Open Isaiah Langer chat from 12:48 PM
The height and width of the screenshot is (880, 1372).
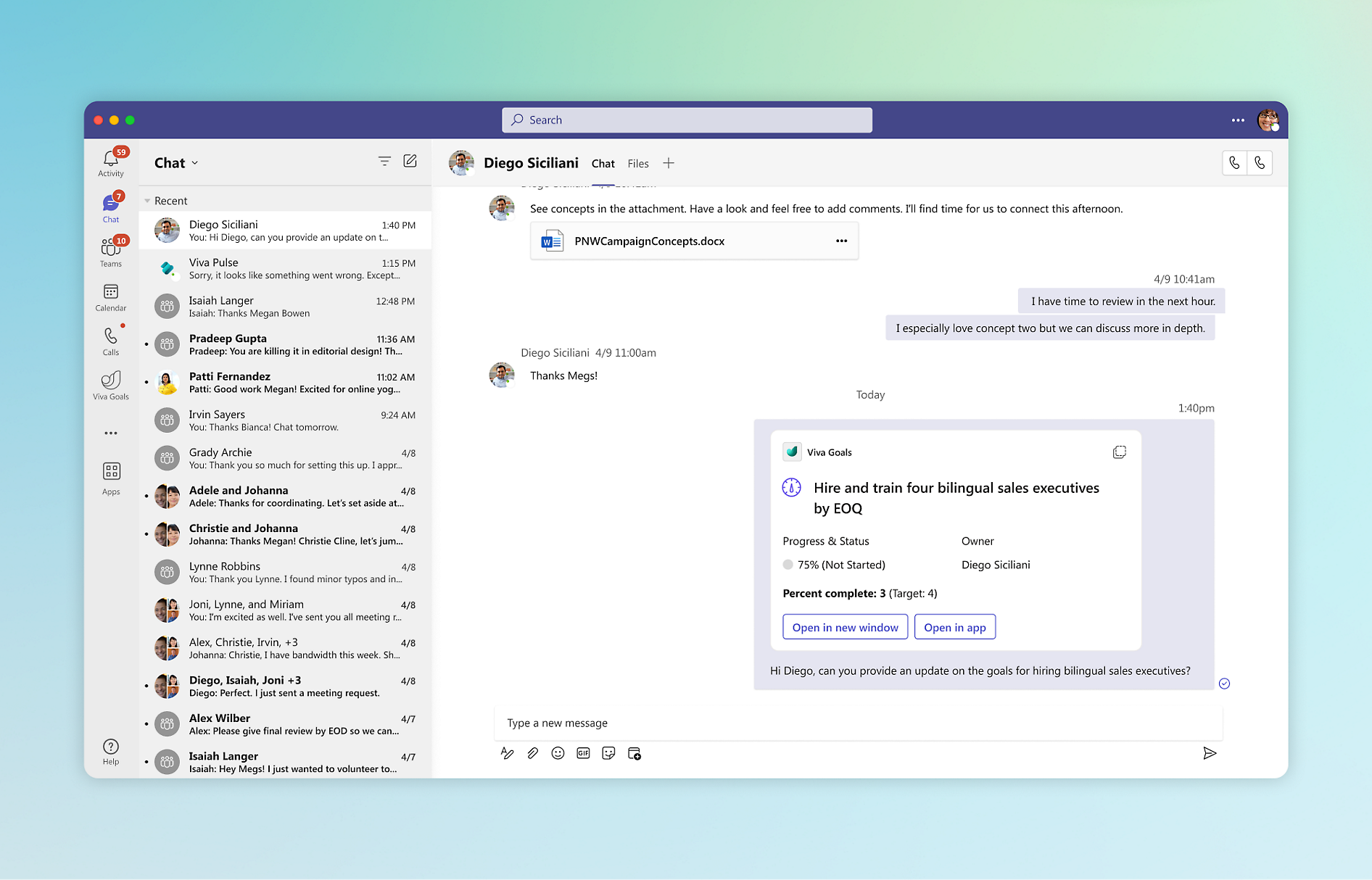pyautogui.click(x=286, y=307)
